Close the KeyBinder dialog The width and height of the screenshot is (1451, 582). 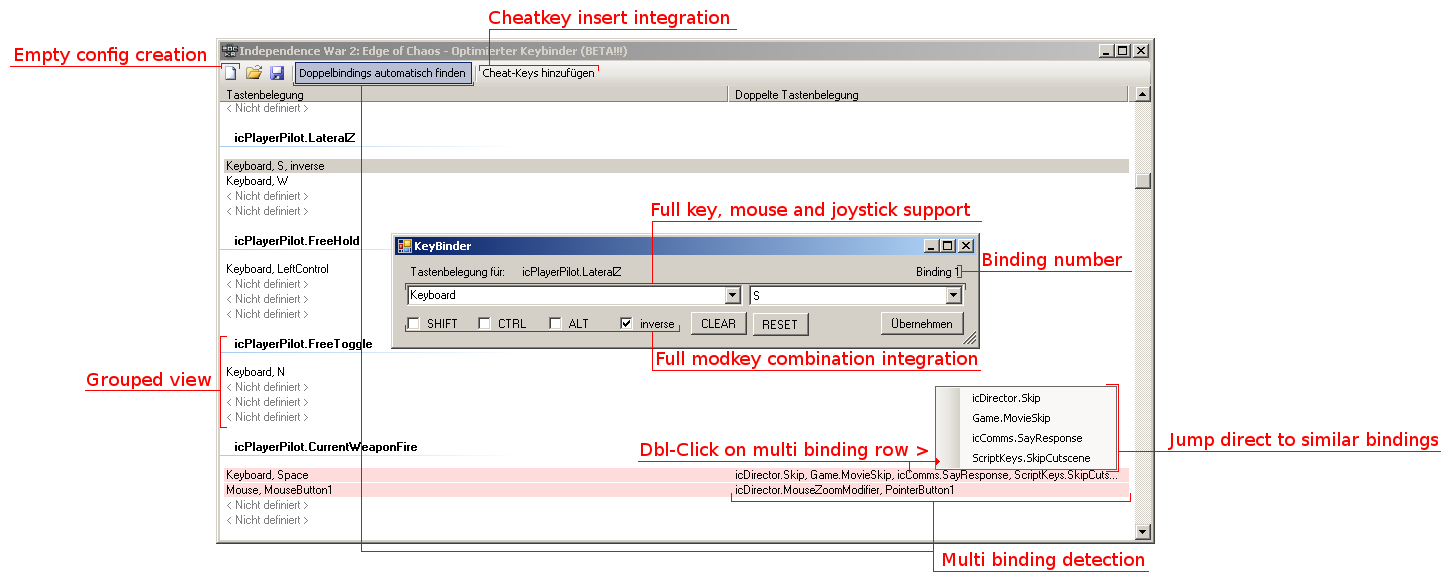966,245
